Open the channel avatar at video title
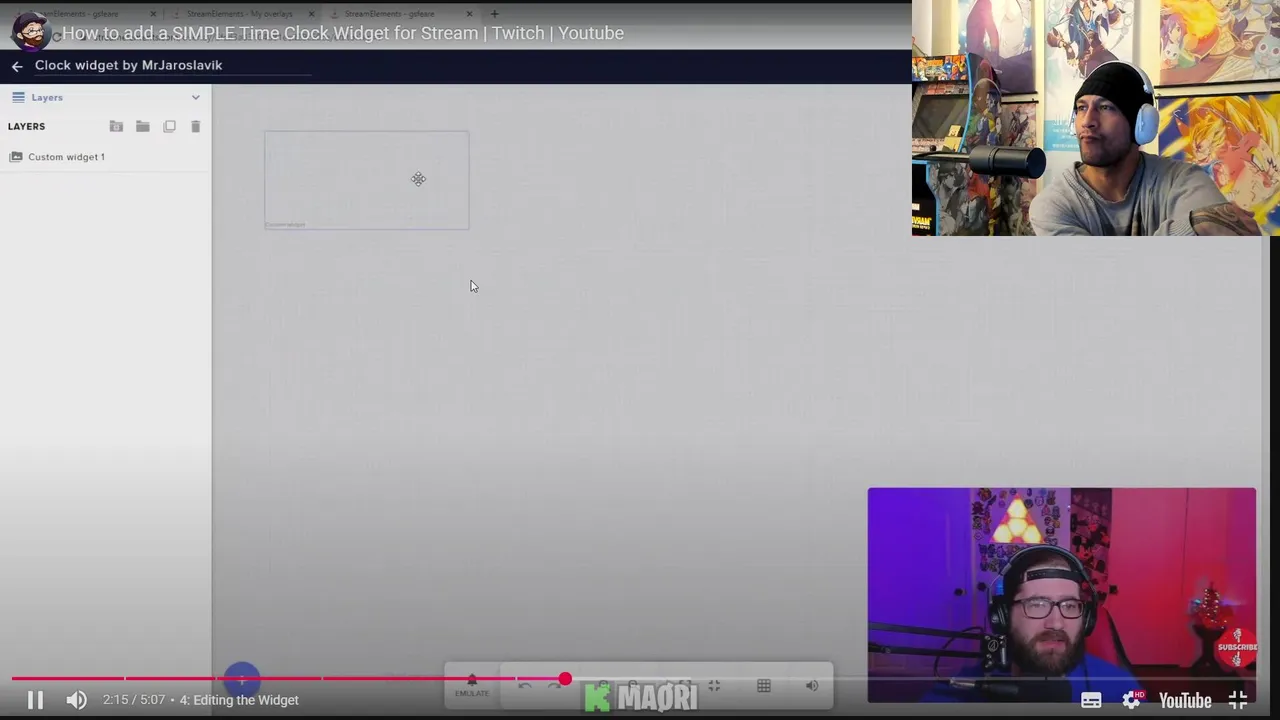The image size is (1280, 720). [30, 32]
